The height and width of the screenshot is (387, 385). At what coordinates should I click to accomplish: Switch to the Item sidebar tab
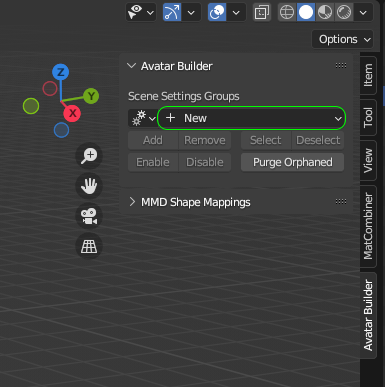[x=368, y=75]
